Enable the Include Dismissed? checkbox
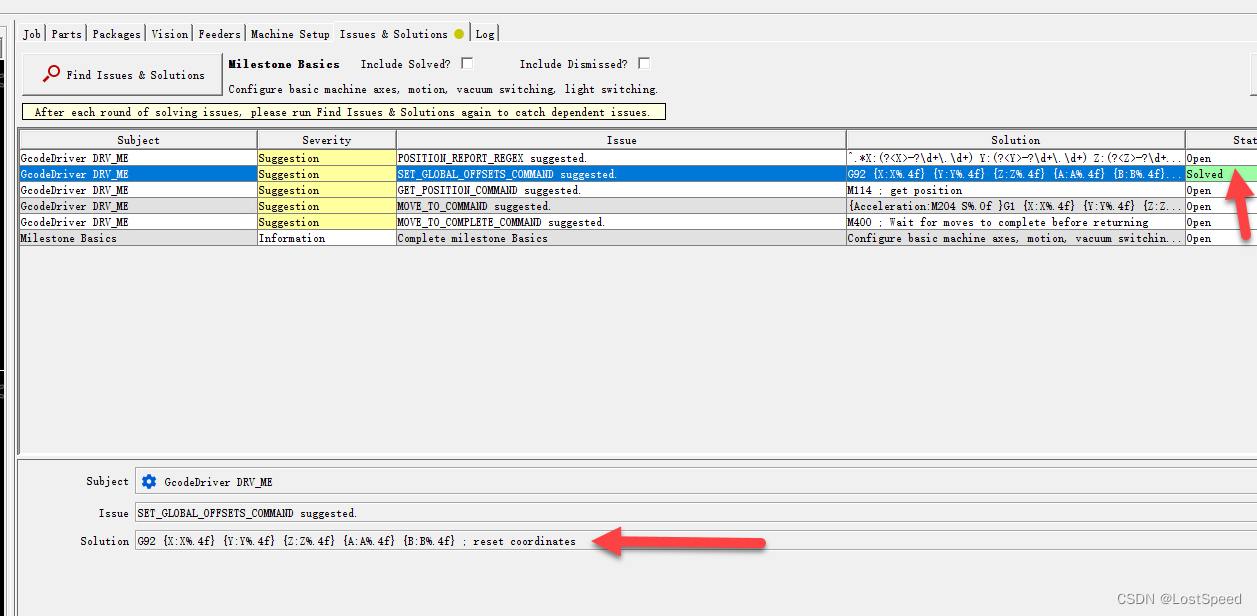1257x616 pixels. [x=643, y=62]
